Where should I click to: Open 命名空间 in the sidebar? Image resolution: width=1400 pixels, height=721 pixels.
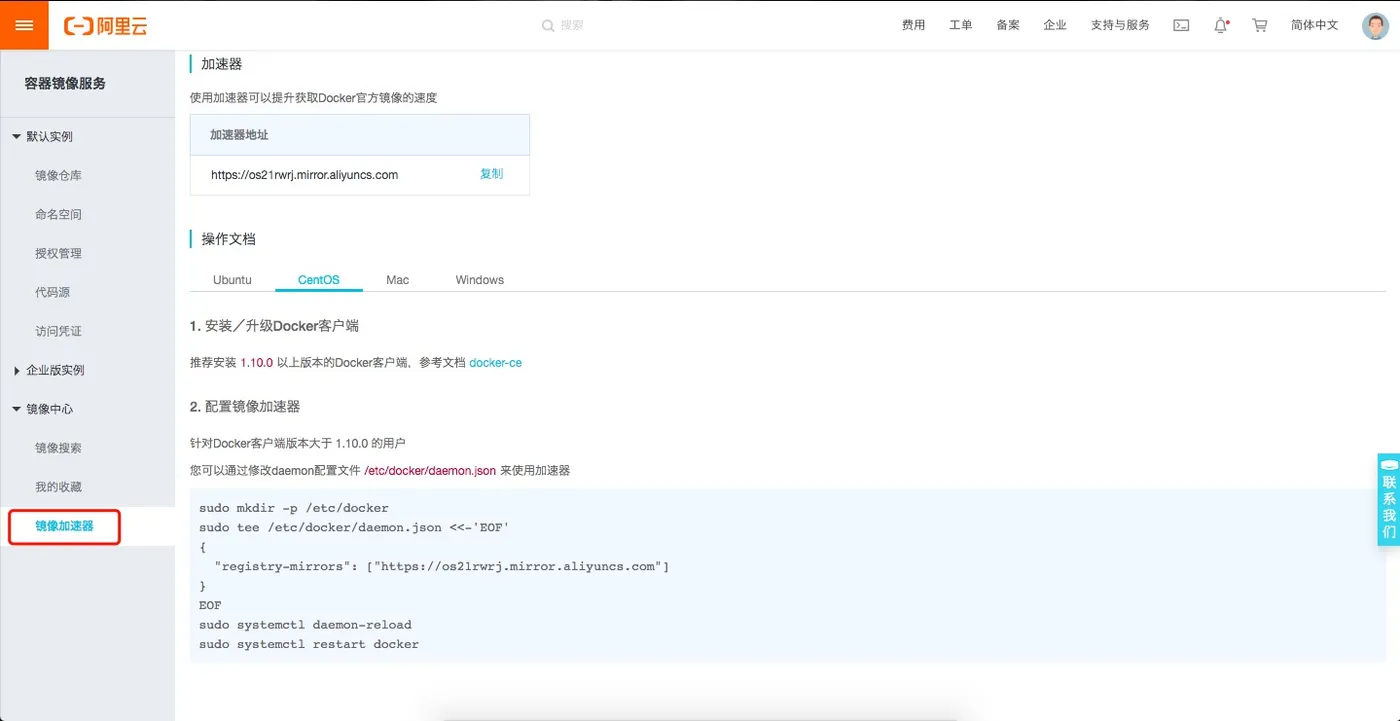click(58, 215)
